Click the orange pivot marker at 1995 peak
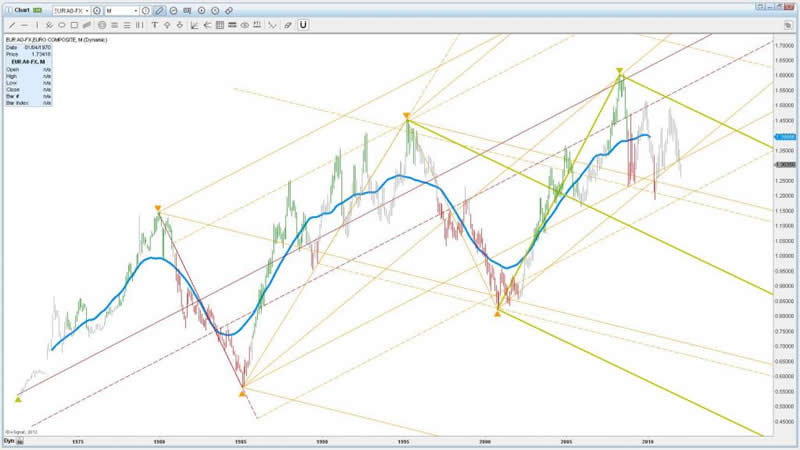The width and height of the screenshot is (800, 450). (406, 117)
